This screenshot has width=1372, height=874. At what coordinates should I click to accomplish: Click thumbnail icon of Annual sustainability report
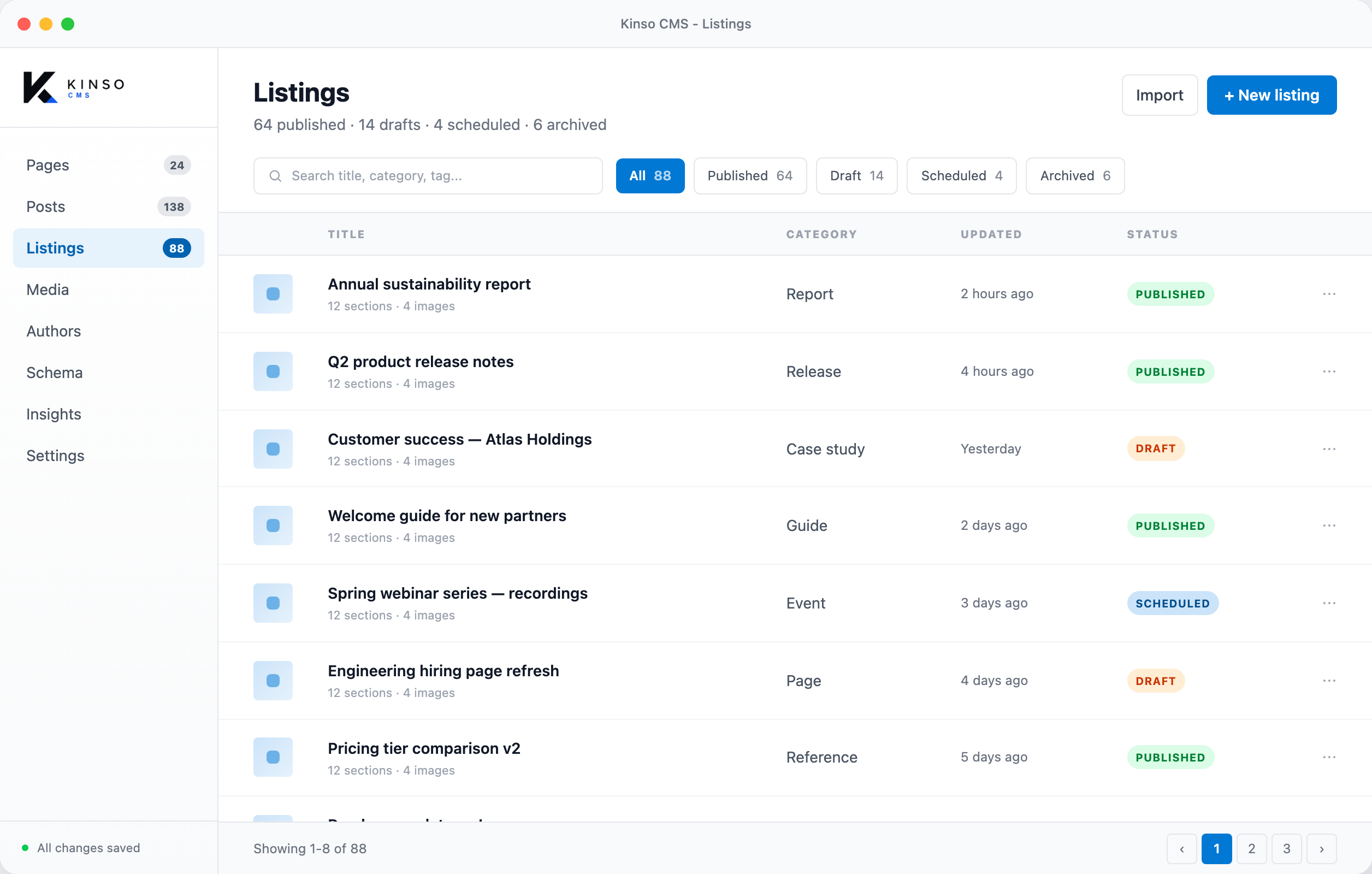[273, 294]
